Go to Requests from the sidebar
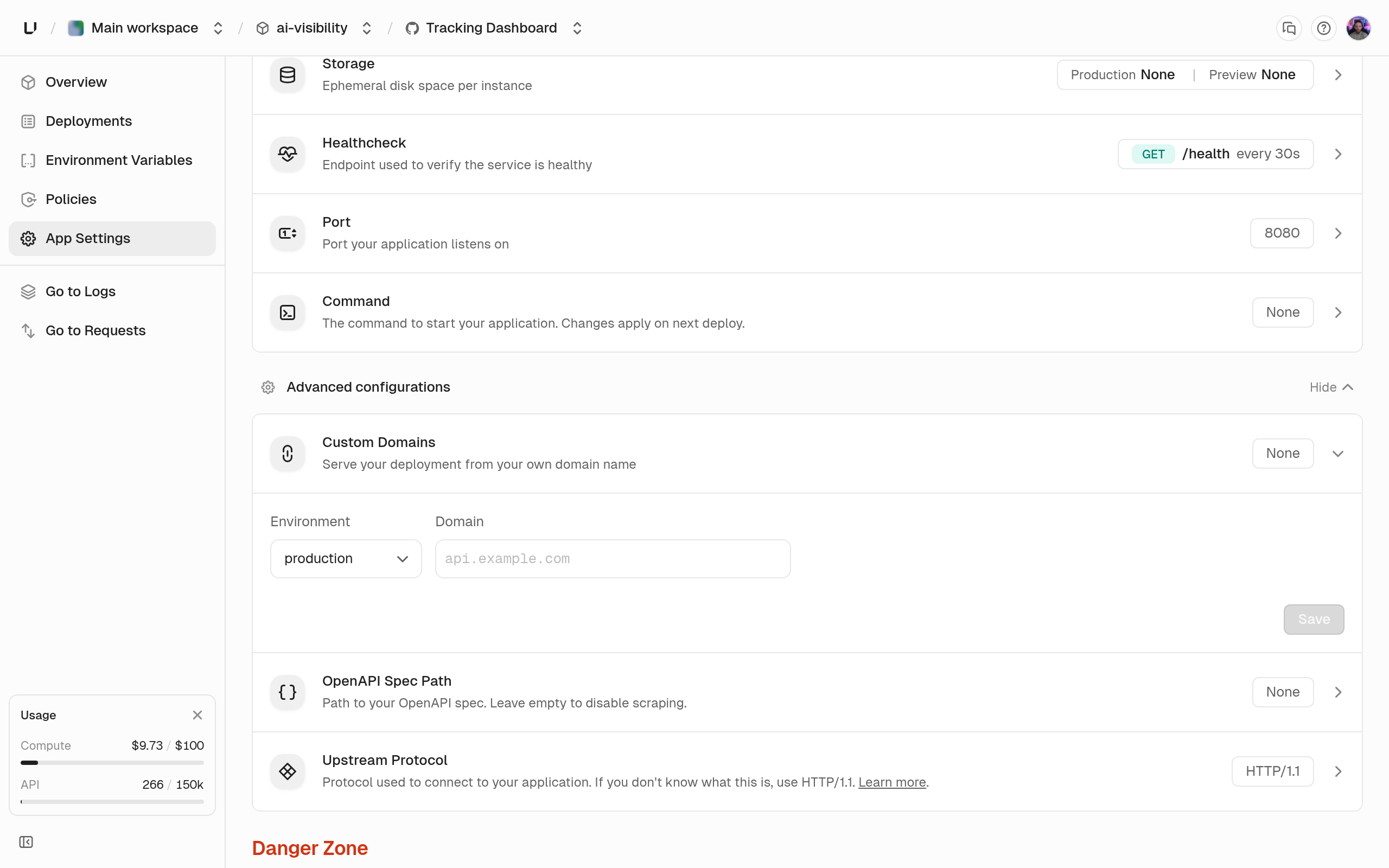The image size is (1389, 868). tap(112, 331)
